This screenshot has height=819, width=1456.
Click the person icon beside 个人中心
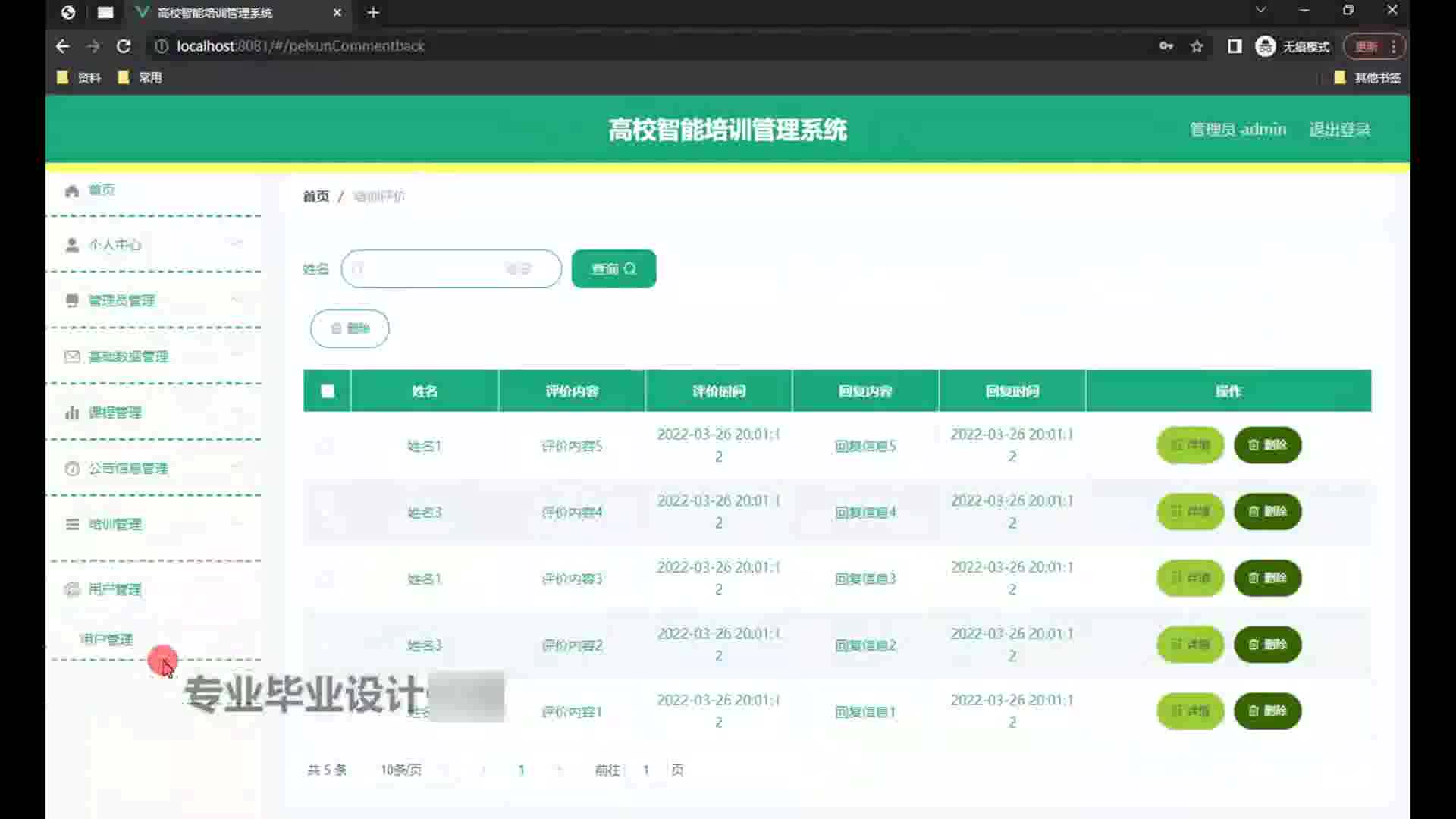pos(72,245)
